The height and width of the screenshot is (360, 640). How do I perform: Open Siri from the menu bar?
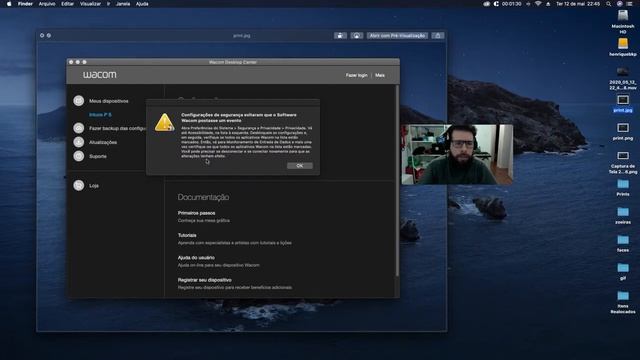point(620,4)
